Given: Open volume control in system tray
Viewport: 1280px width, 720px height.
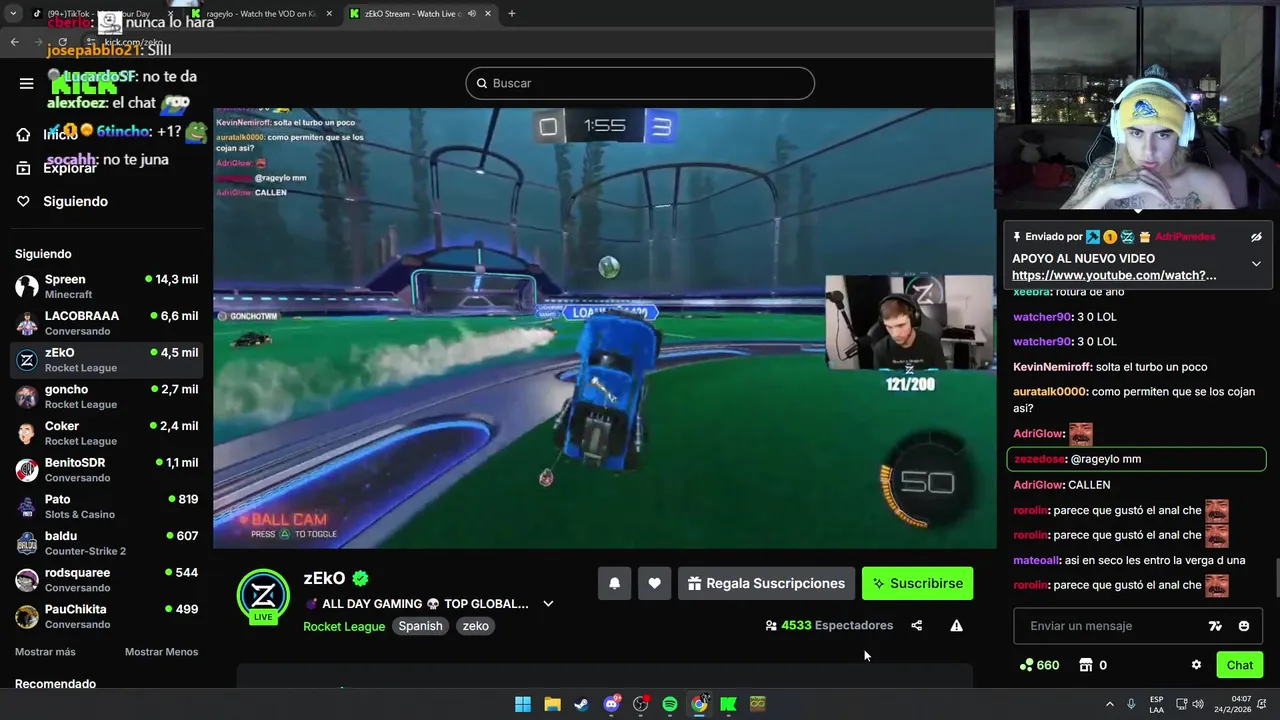Looking at the screenshot, I should [1198, 704].
